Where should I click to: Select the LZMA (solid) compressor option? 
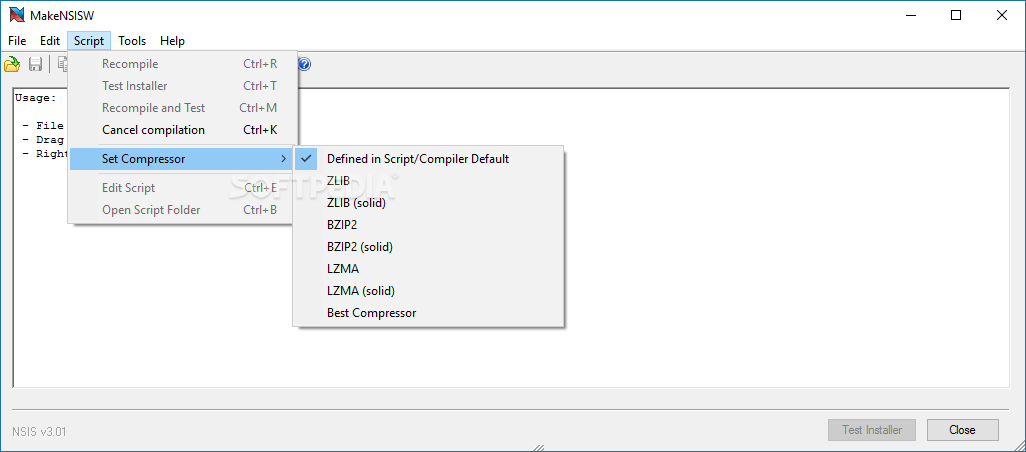click(x=428, y=290)
